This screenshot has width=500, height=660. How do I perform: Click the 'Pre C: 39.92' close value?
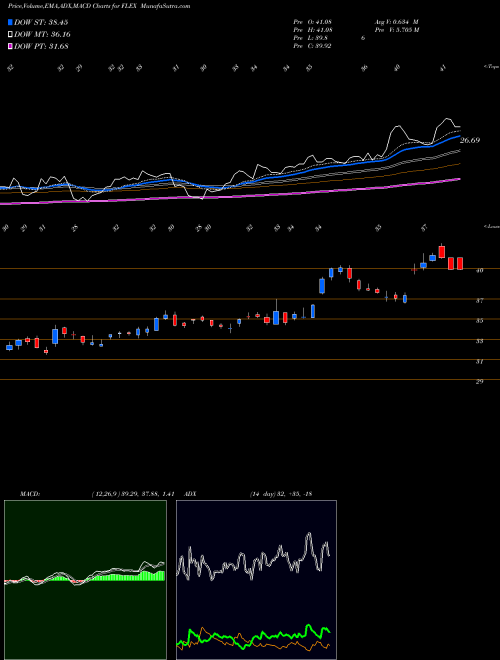312,46
